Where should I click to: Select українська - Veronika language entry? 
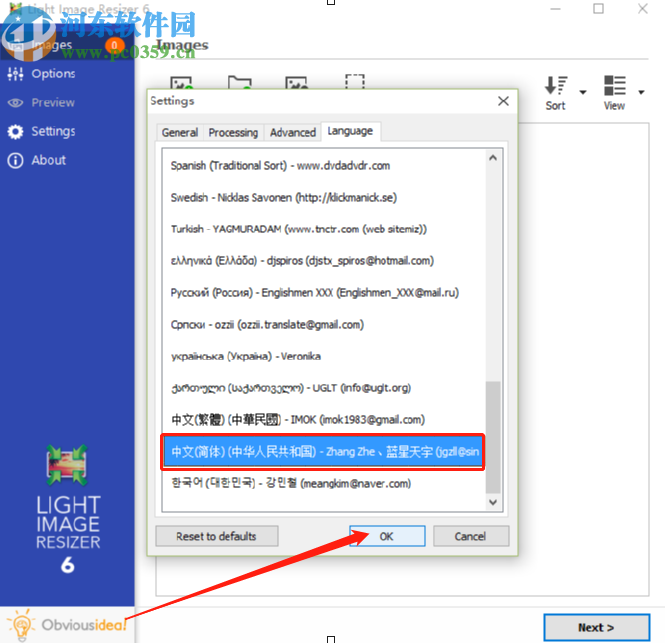324,356
